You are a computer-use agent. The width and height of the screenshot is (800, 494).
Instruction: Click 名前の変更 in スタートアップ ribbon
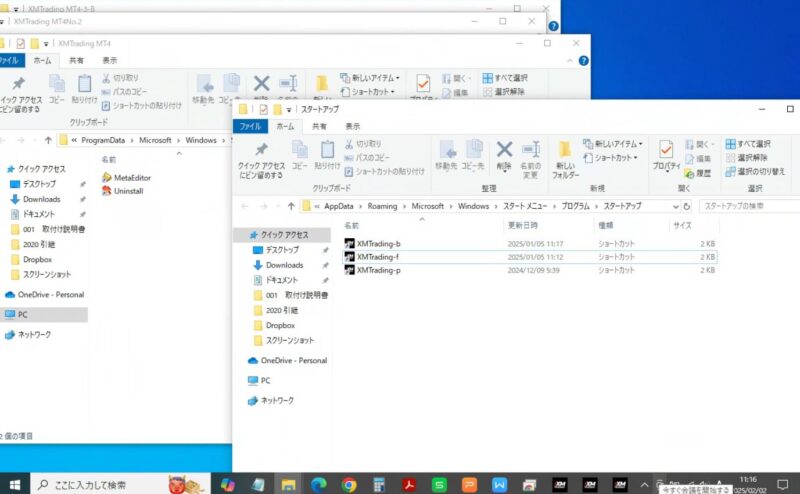click(530, 160)
